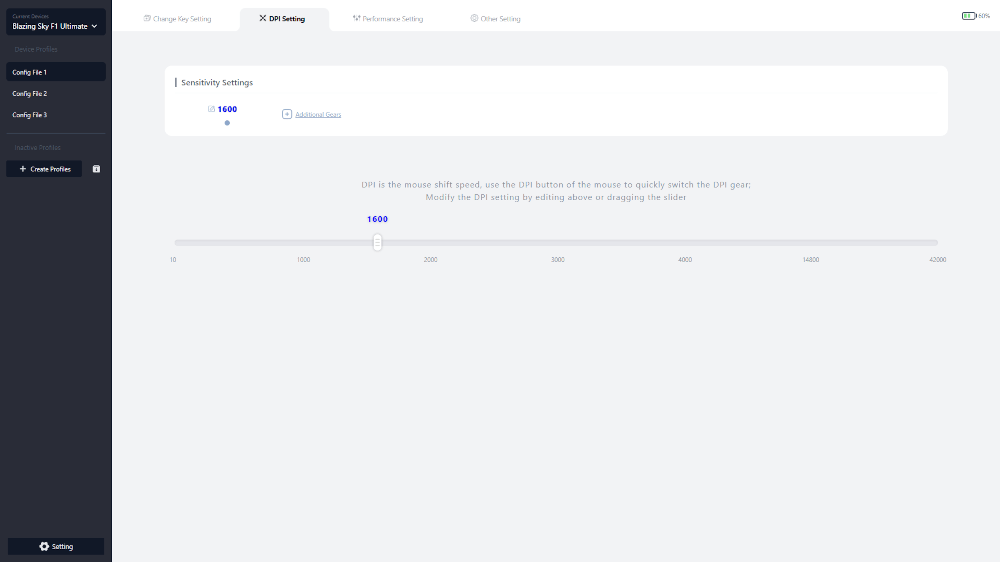This screenshot has height=562, width=1000.
Task: Click the 2000 tick on DPI slider
Action: (x=430, y=260)
